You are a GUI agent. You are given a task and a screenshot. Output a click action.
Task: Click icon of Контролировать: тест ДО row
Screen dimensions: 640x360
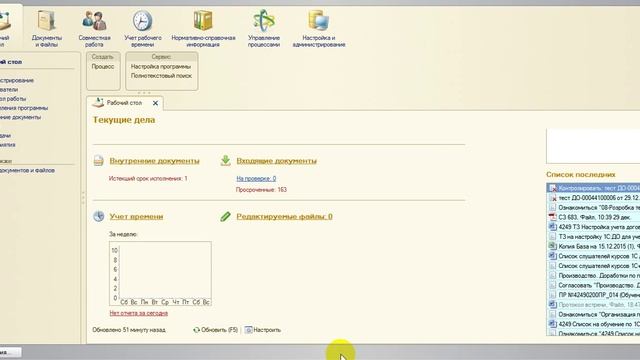point(552,188)
